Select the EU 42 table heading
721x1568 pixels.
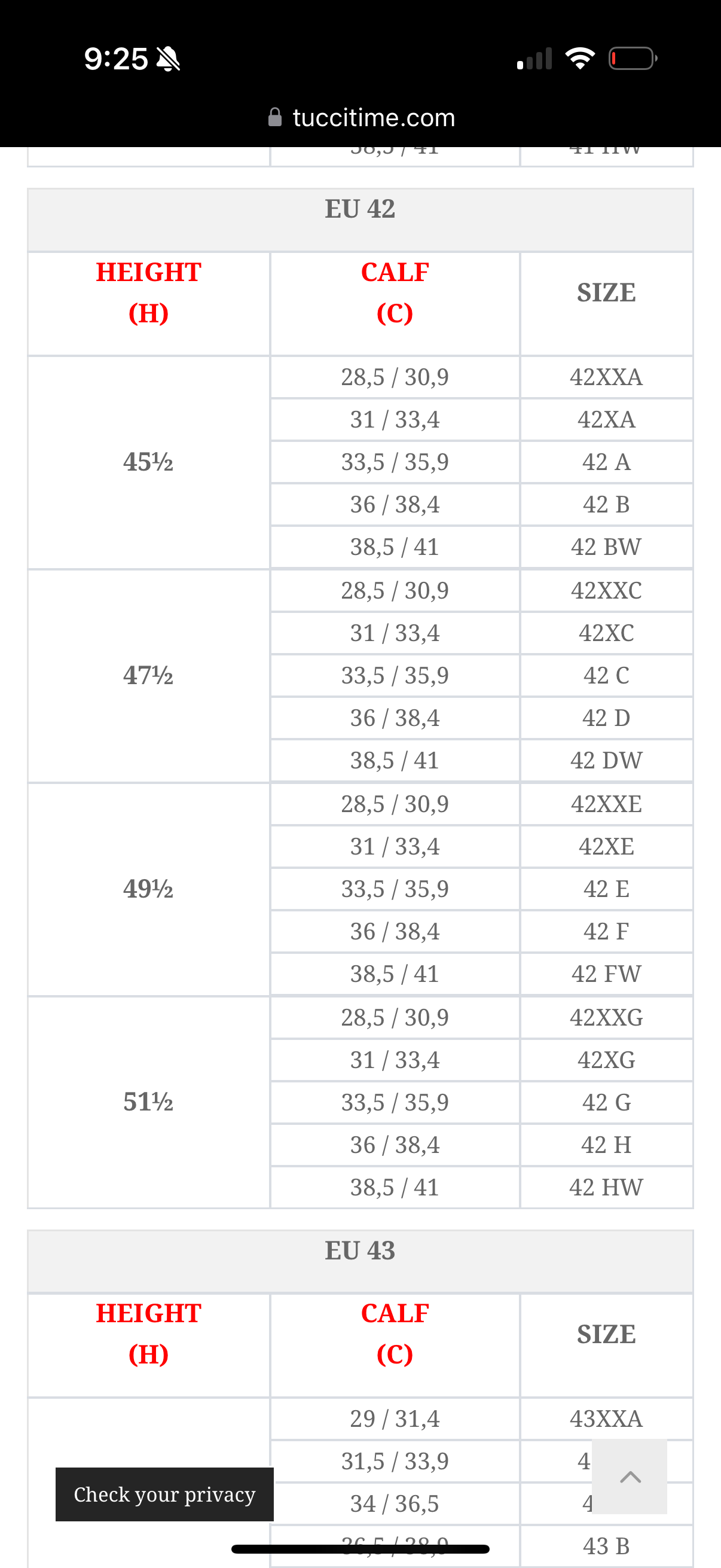(x=360, y=209)
